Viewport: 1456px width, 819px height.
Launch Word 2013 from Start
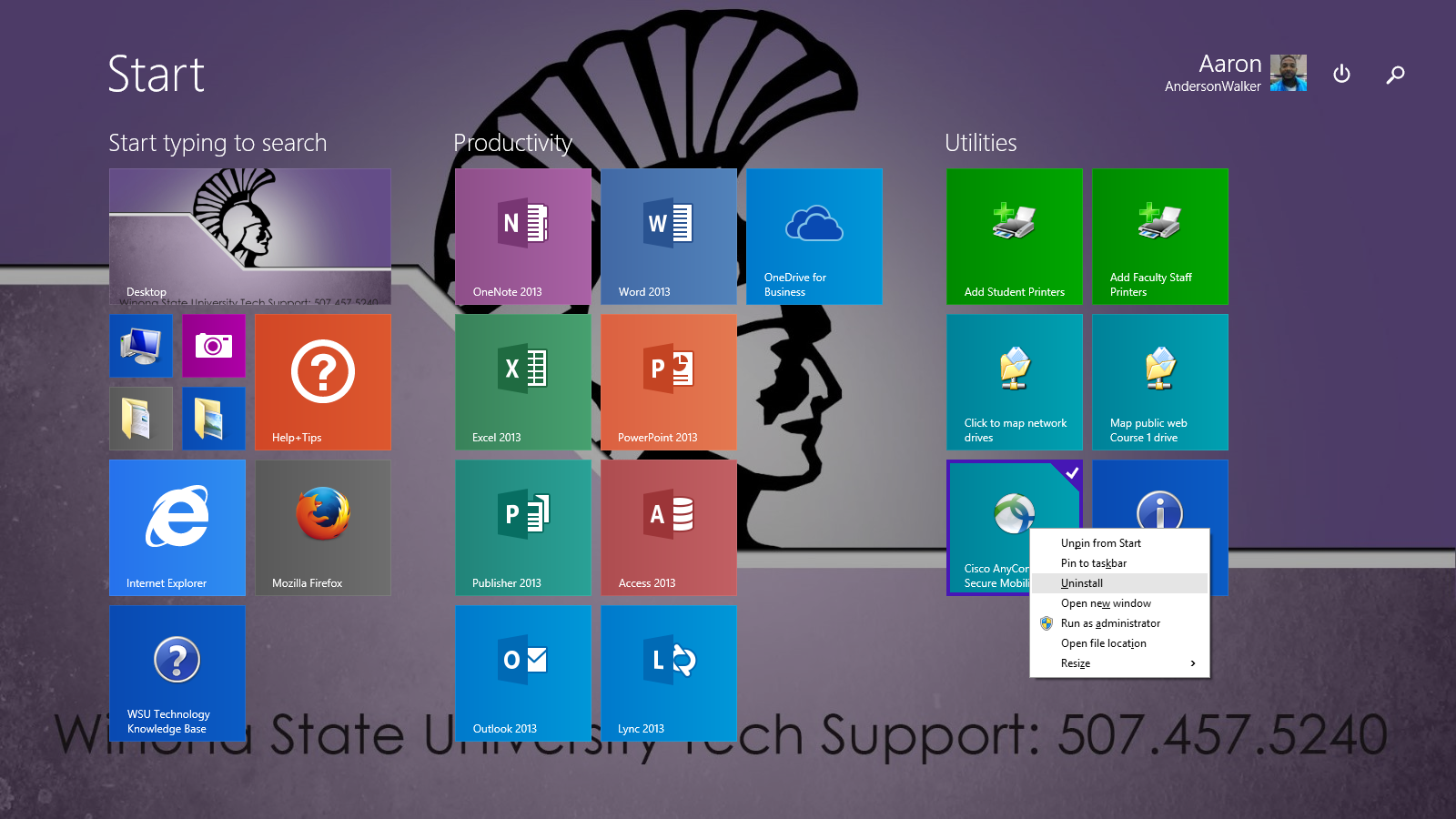click(669, 237)
